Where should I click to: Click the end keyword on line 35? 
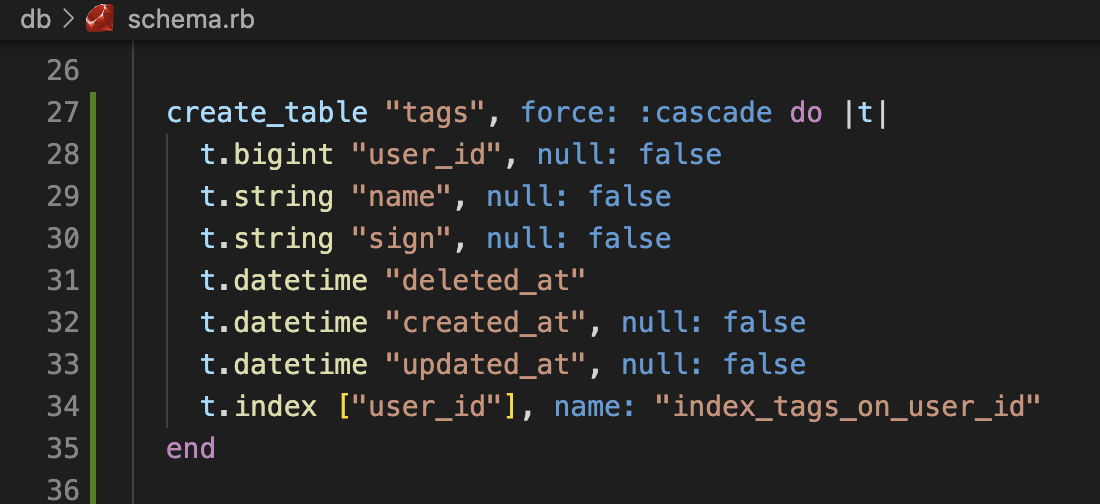[x=191, y=448]
